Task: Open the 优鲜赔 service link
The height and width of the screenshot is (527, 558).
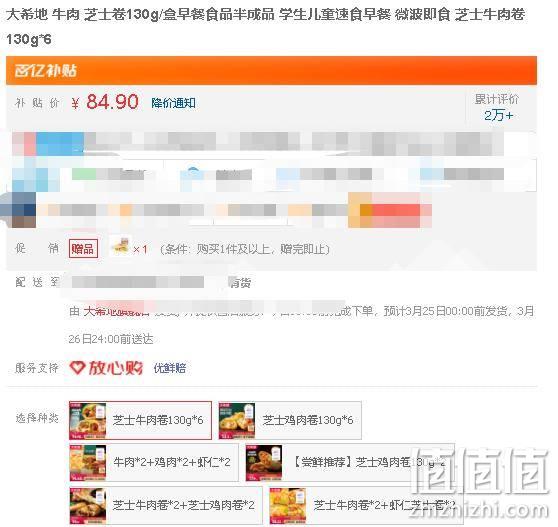Action: pyautogui.click(x=170, y=368)
